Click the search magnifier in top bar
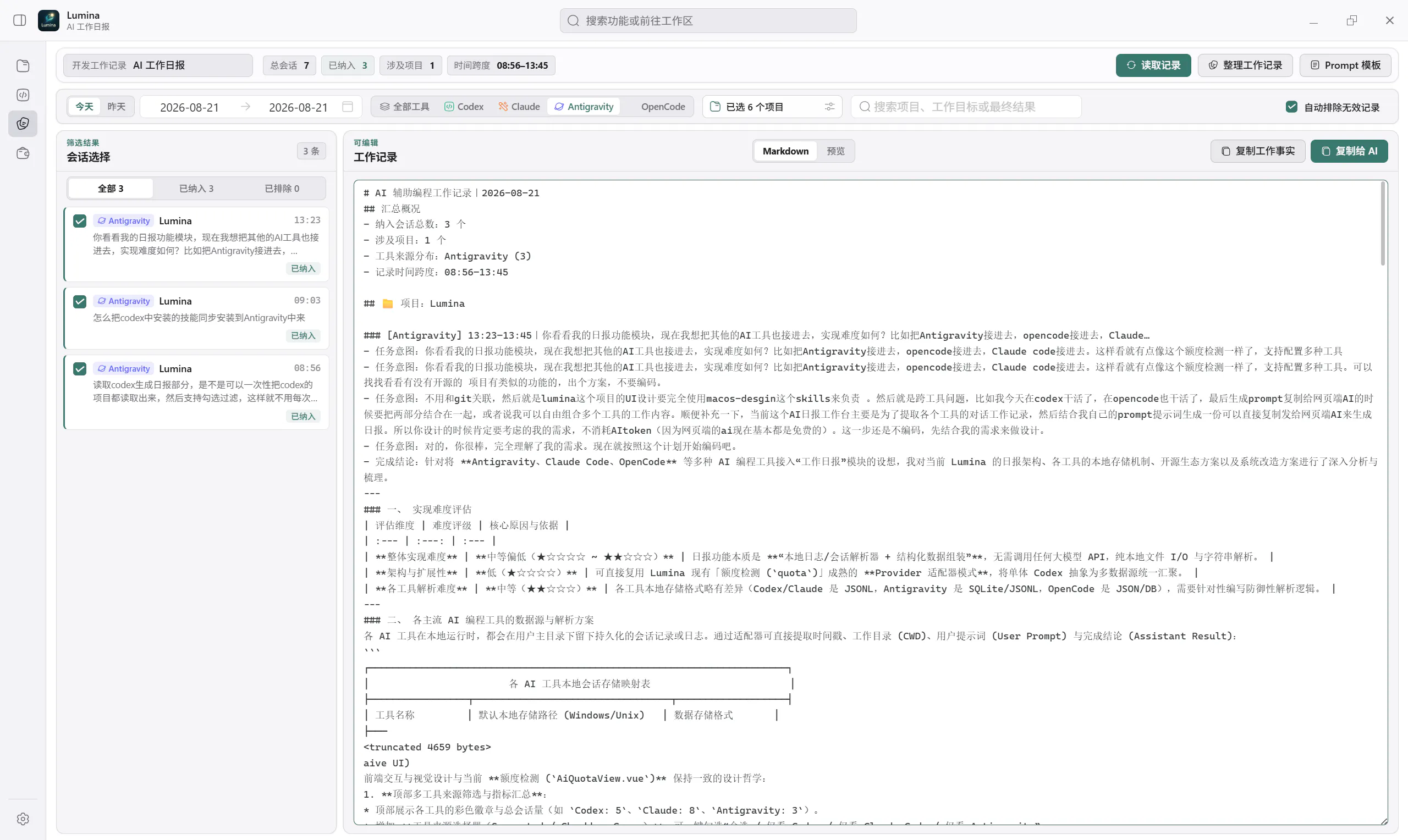 point(574,20)
